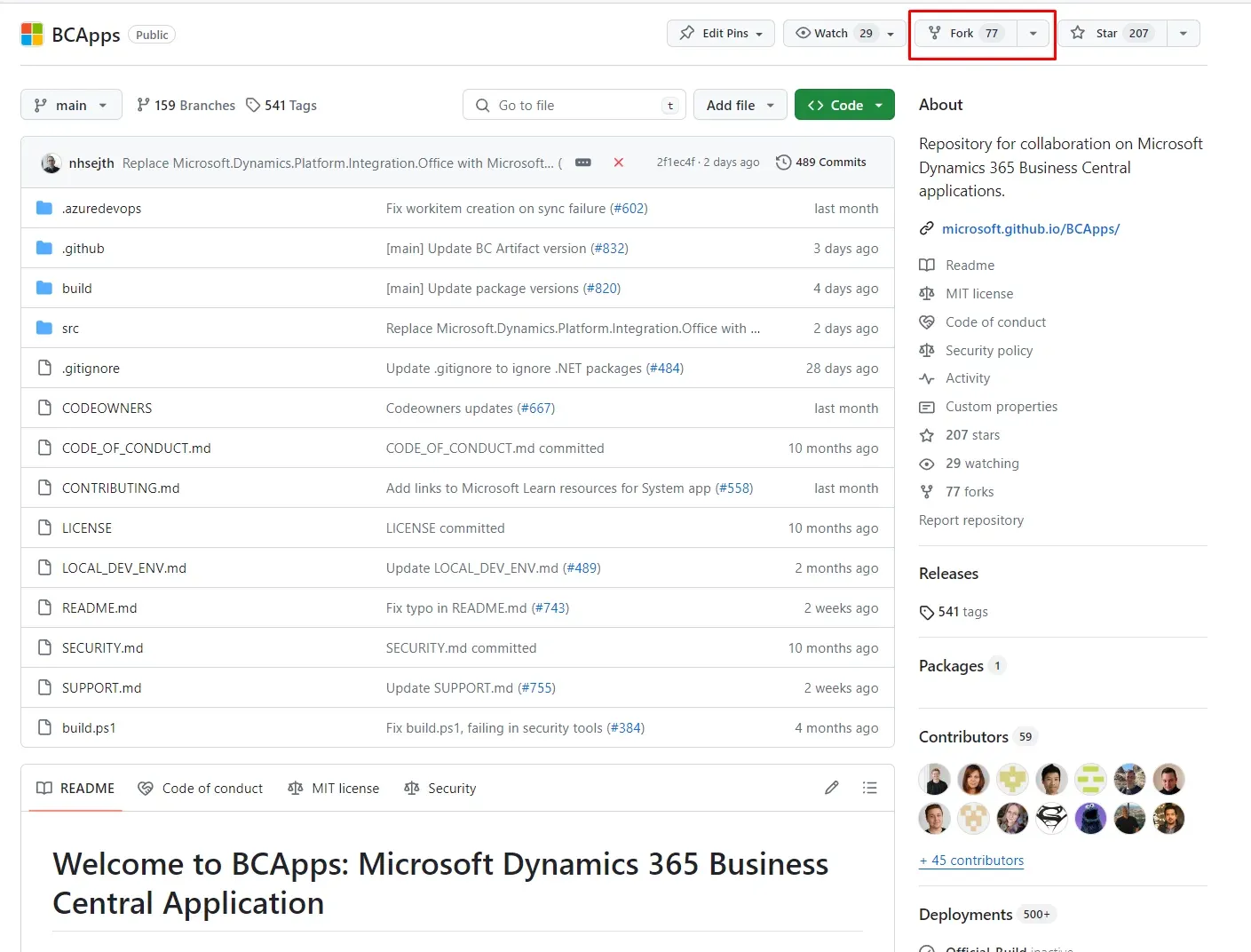
Task: Open the Packages section heading
Action: point(951,666)
